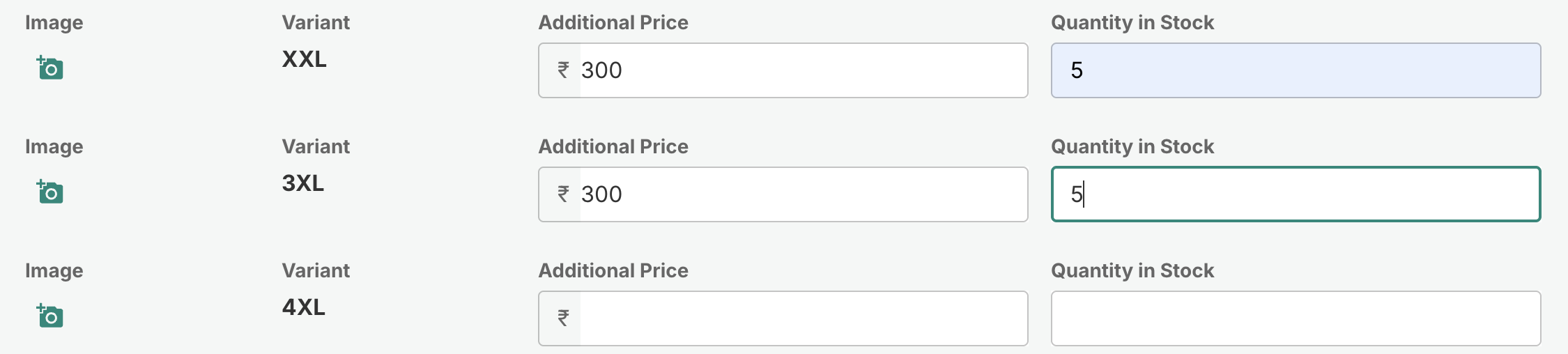The height and width of the screenshot is (354, 1568).
Task: Click Quantity in Stock label for 4XL row
Action: (x=1132, y=270)
